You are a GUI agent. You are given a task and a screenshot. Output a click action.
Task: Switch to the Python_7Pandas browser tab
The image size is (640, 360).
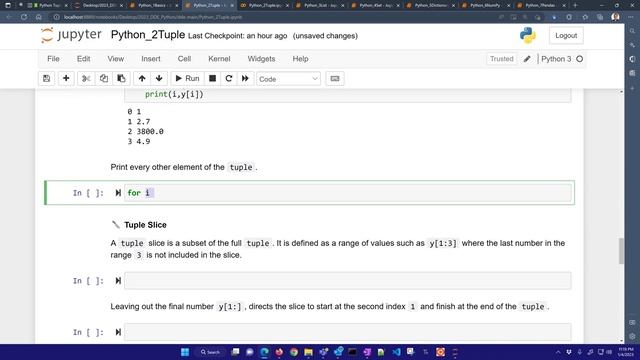541,5
